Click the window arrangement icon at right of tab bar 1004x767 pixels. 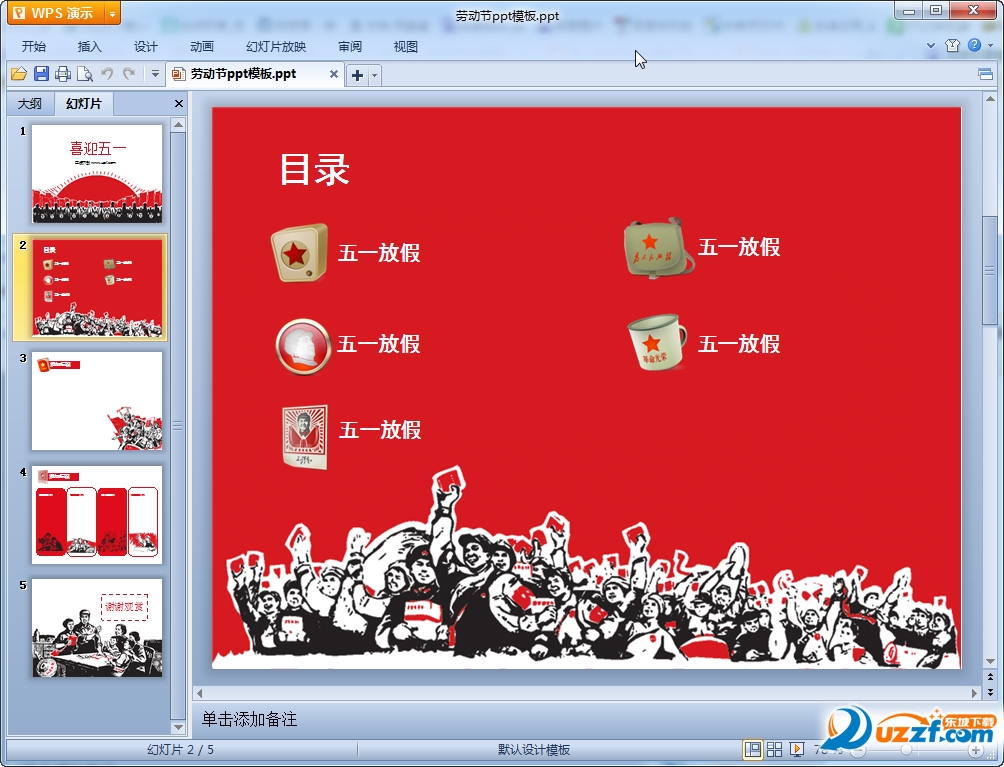pos(985,75)
